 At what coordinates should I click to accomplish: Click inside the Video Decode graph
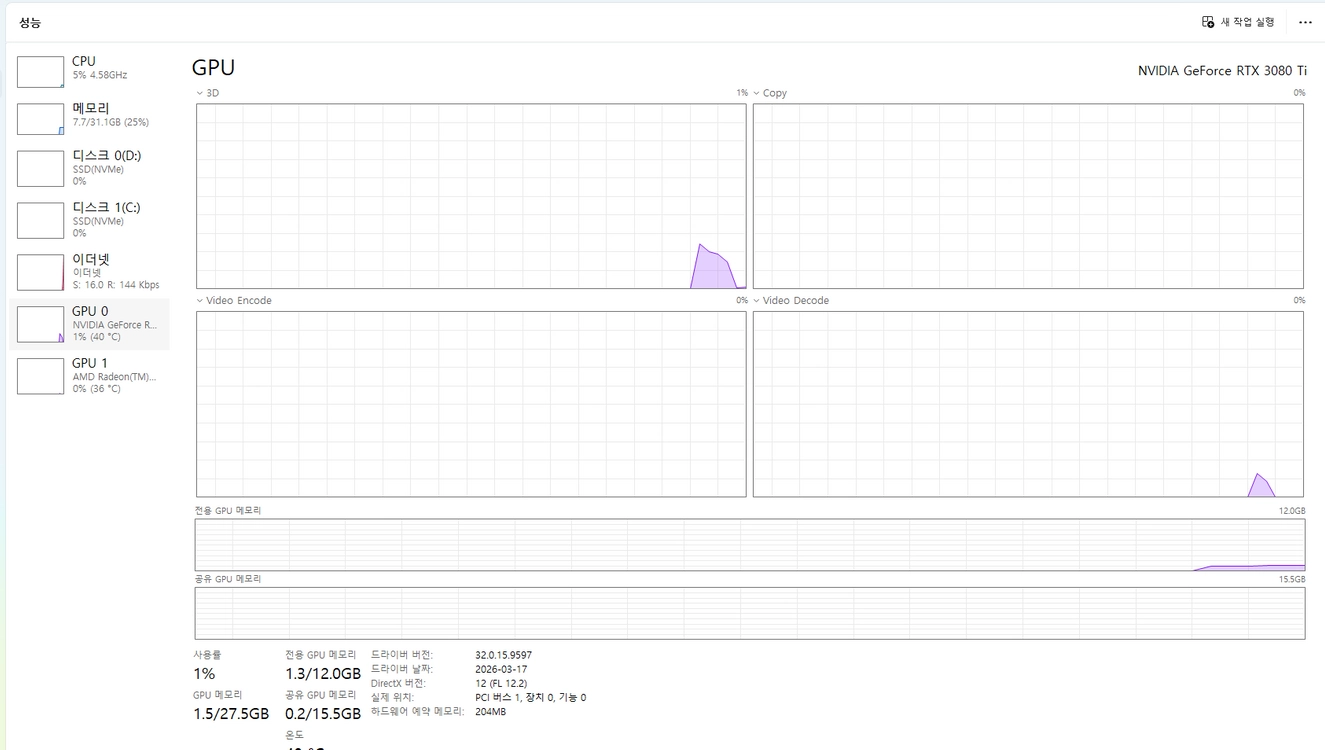[1028, 404]
